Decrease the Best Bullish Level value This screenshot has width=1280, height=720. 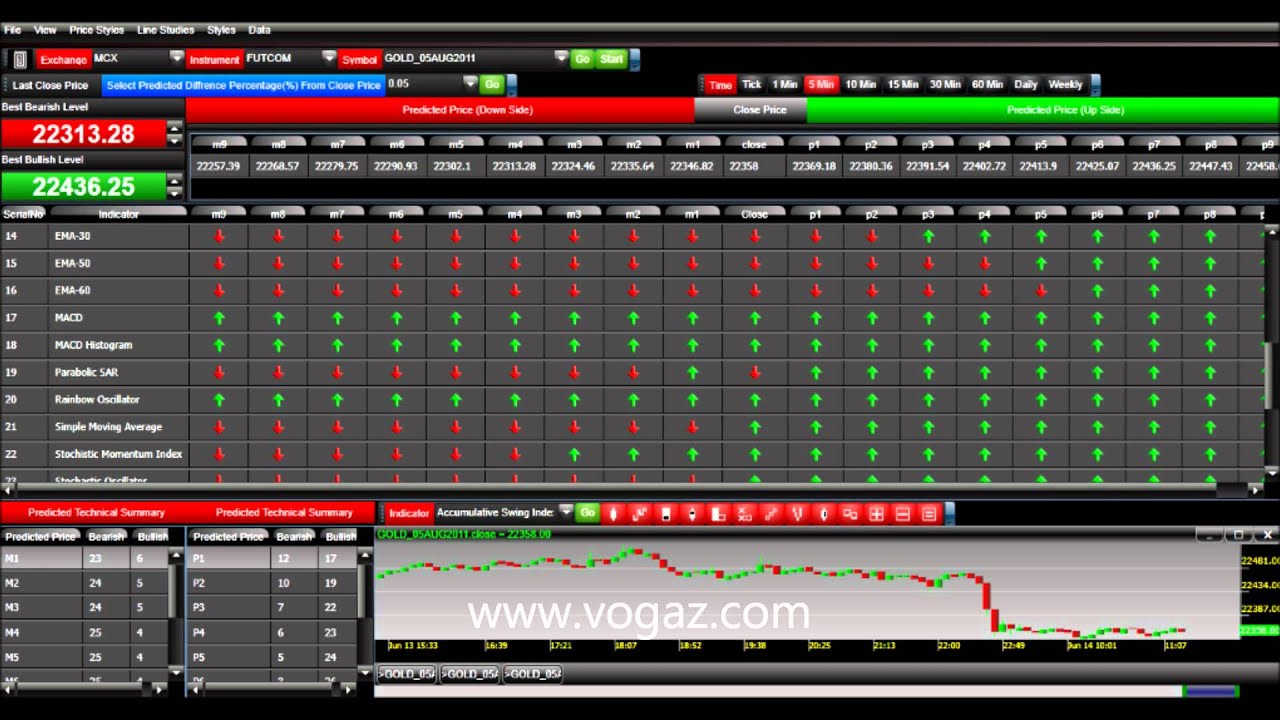(x=175, y=192)
